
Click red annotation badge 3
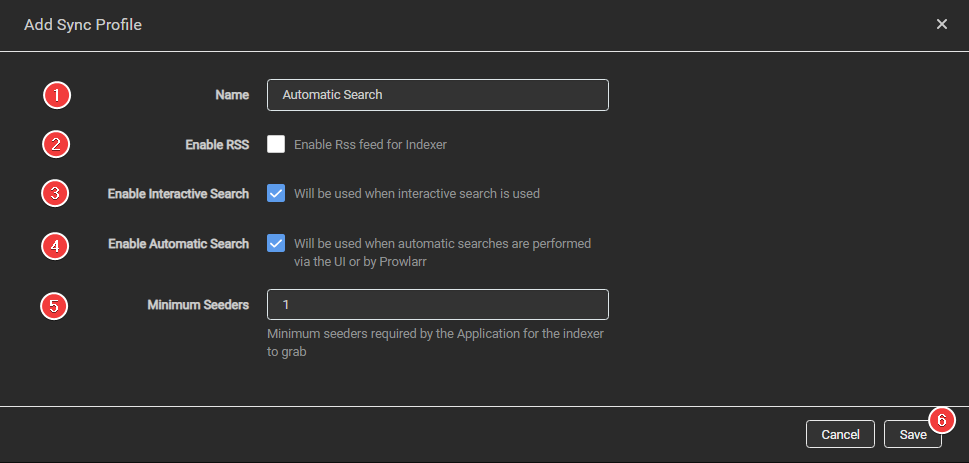coord(56,193)
